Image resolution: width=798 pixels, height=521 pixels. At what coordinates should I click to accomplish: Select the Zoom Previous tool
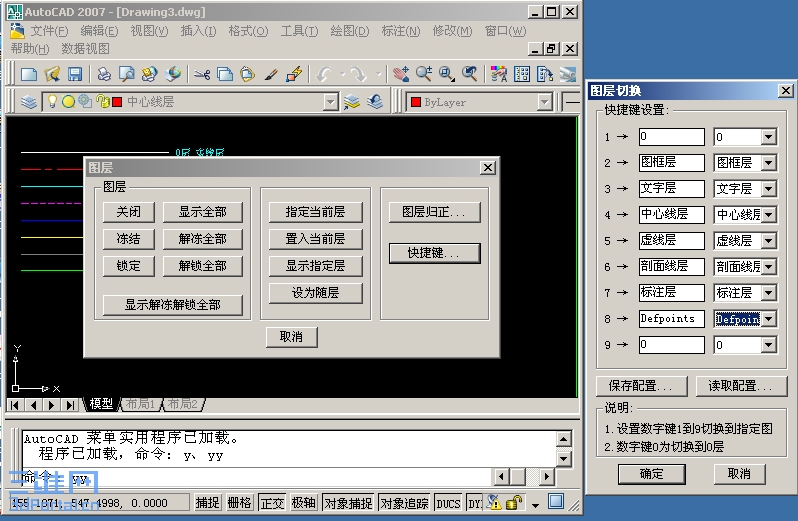[470, 75]
